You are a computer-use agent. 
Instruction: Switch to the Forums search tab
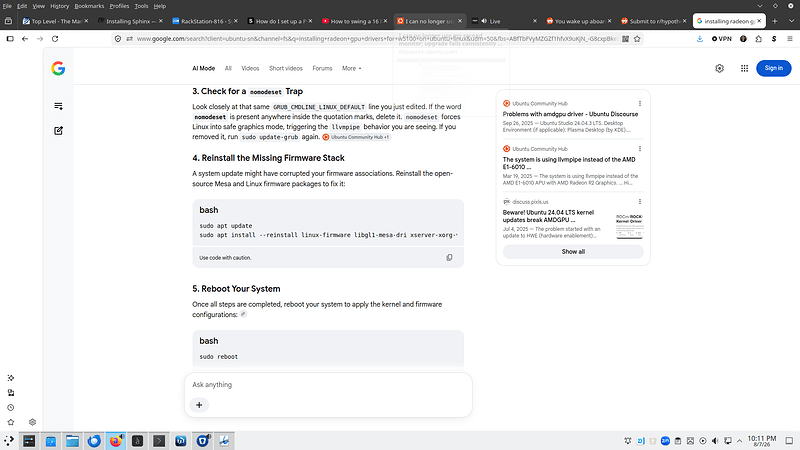pyautogui.click(x=322, y=68)
